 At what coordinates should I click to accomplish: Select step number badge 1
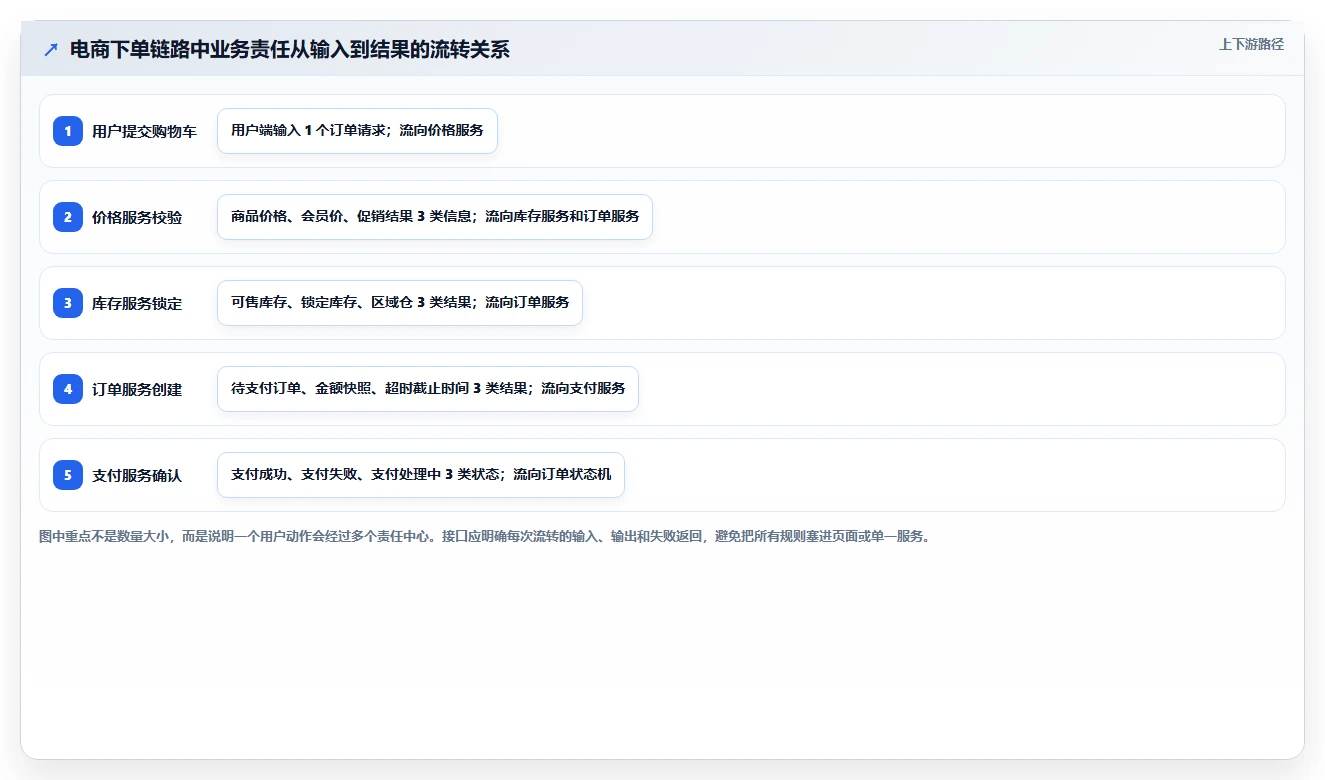pos(68,131)
